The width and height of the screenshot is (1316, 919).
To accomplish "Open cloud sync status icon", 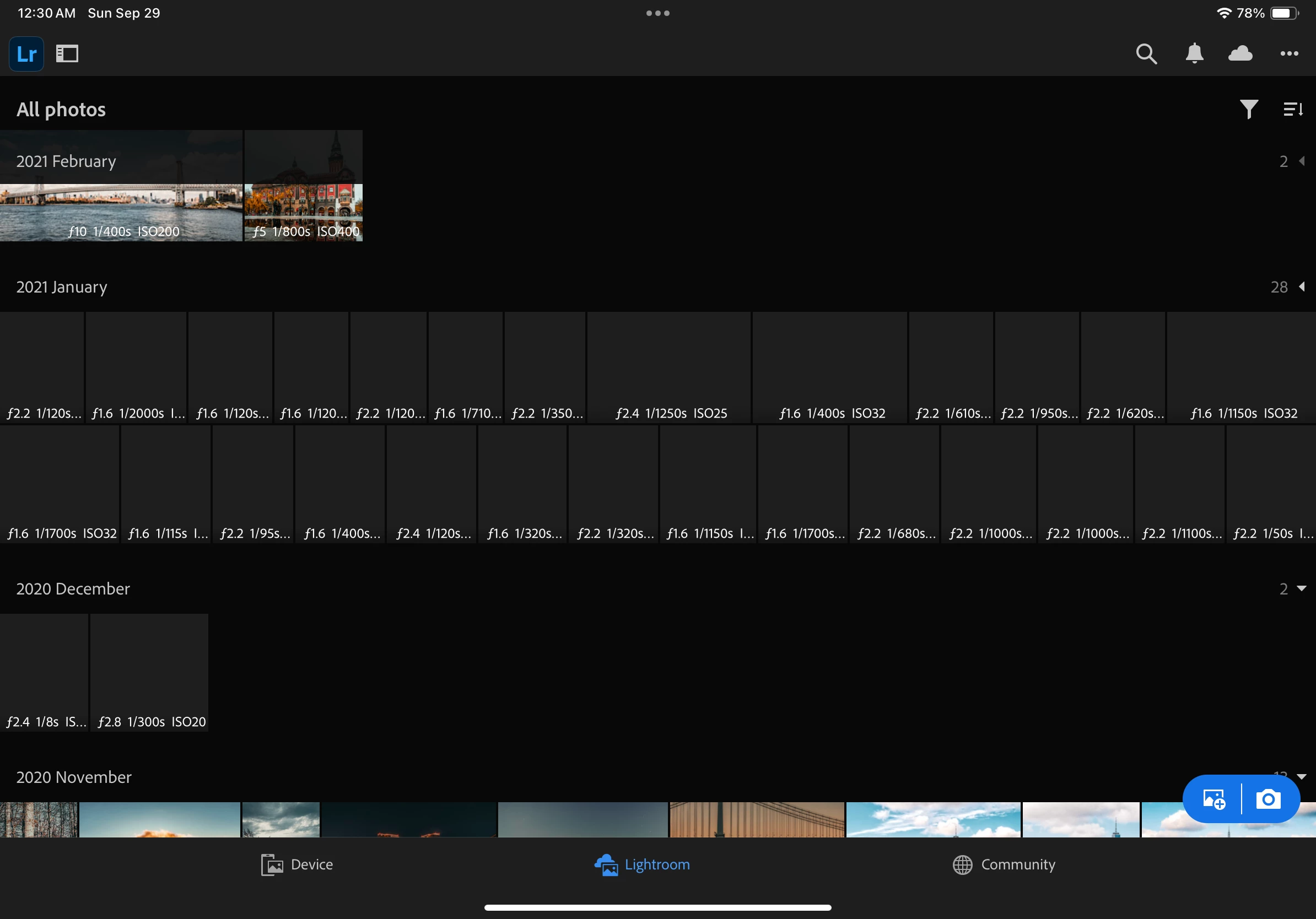I will click(1241, 54).
